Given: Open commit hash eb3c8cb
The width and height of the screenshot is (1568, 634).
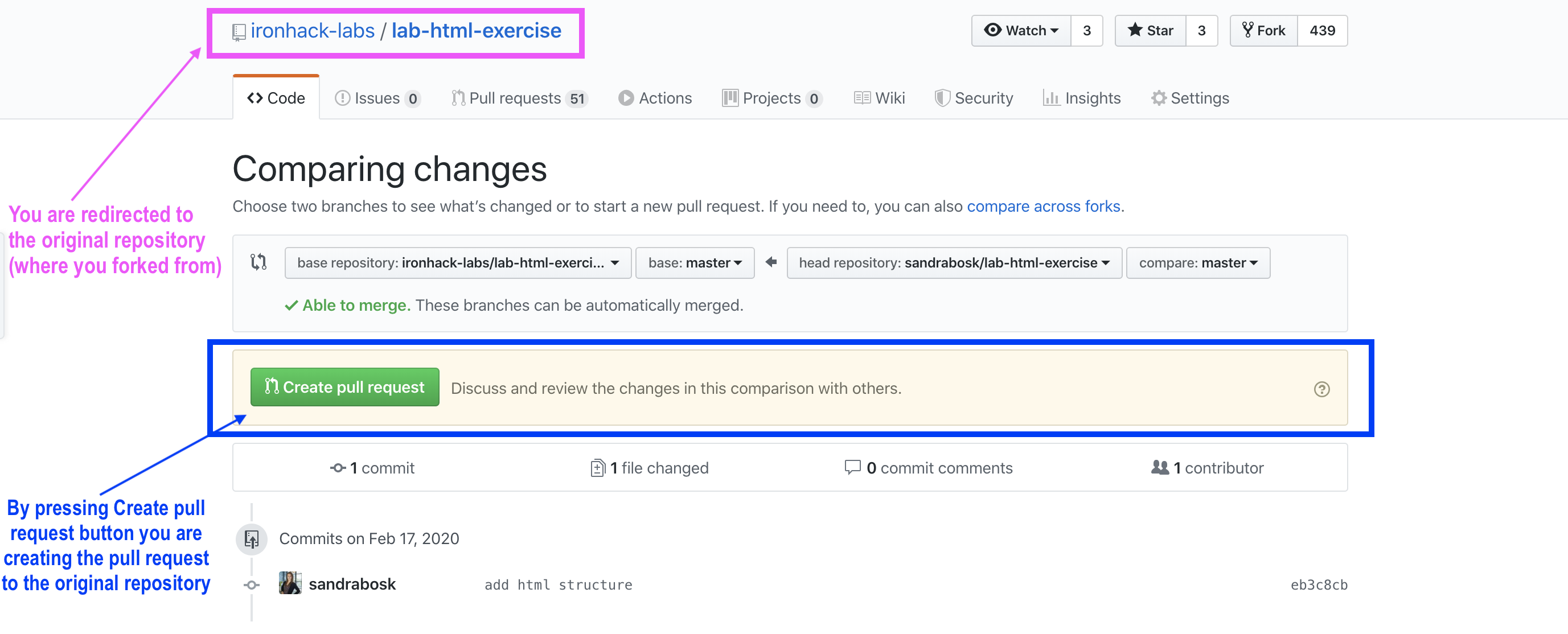Looking at the screenshot, I should pos(1319,584).
